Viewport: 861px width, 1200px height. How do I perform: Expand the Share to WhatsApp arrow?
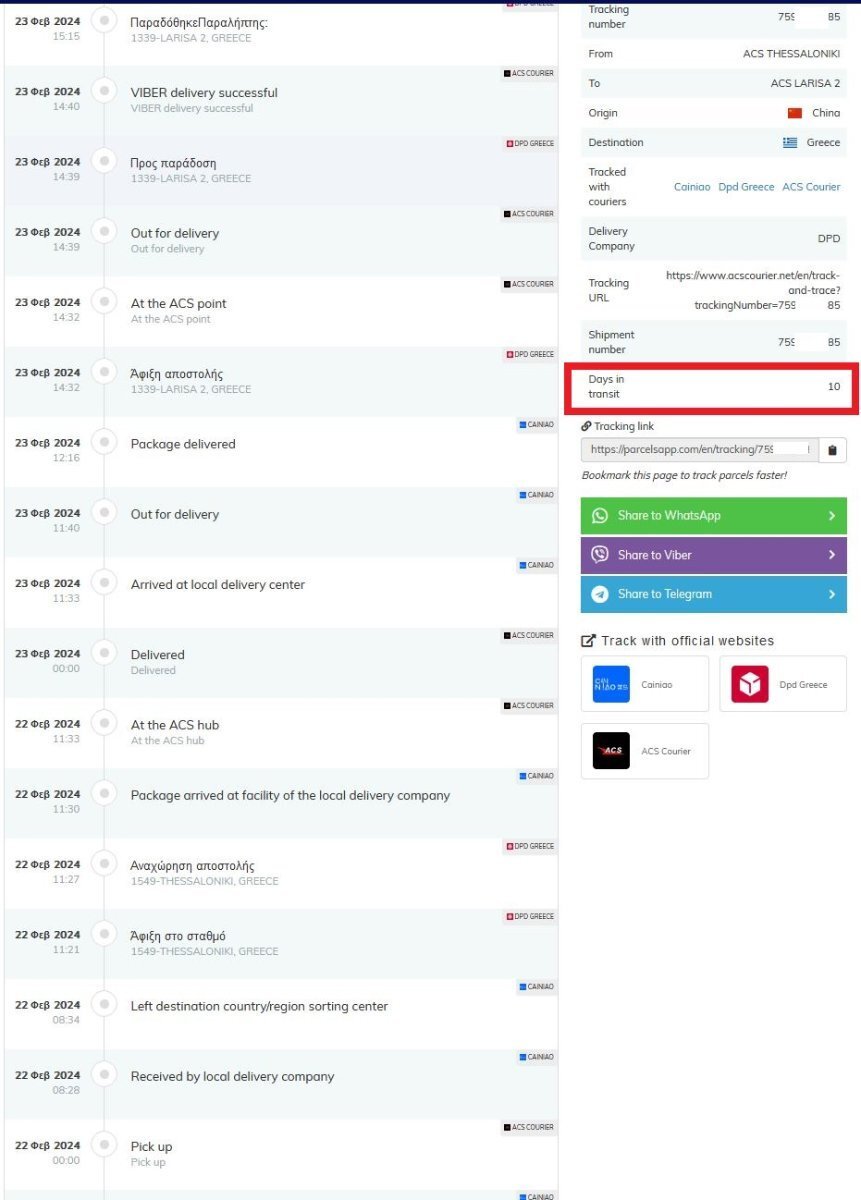[x=831, y=516]
